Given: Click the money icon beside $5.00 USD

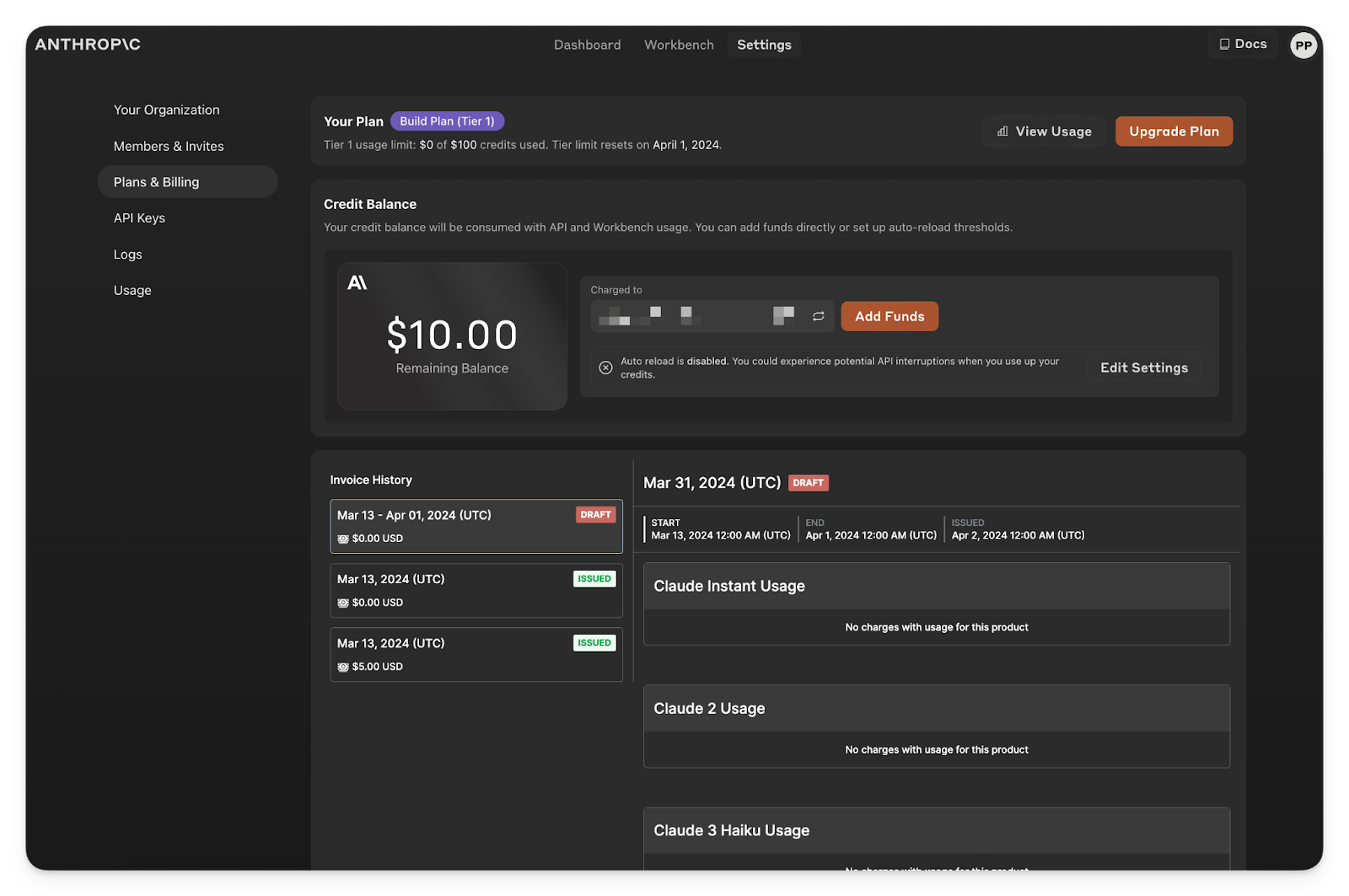Looking at the screenshot, I should tap(343, 667).
